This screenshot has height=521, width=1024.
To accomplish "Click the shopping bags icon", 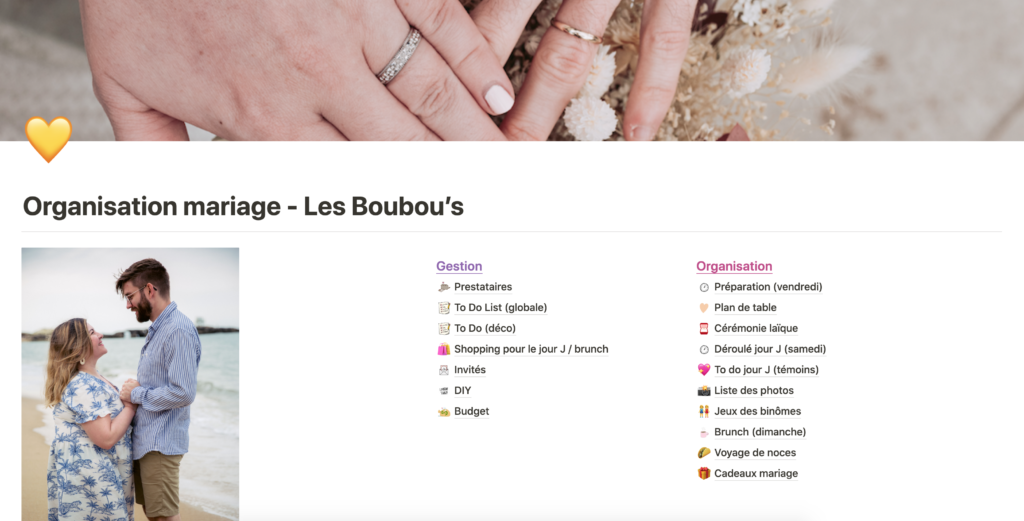I will [443, 349].
